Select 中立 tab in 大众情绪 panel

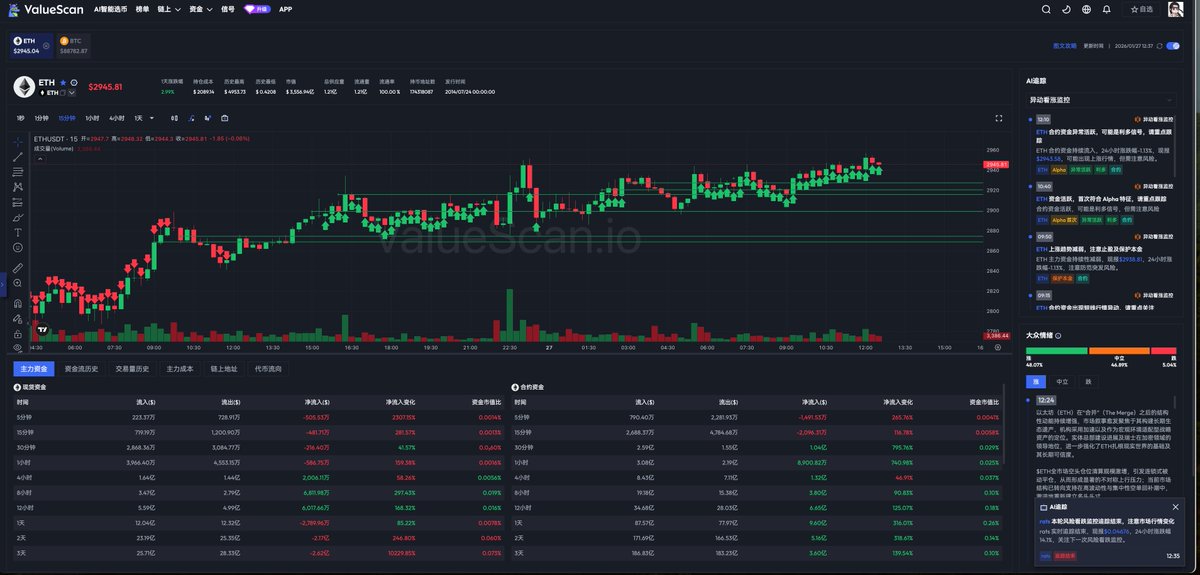pyautogui.click(x=1063, y=381)
